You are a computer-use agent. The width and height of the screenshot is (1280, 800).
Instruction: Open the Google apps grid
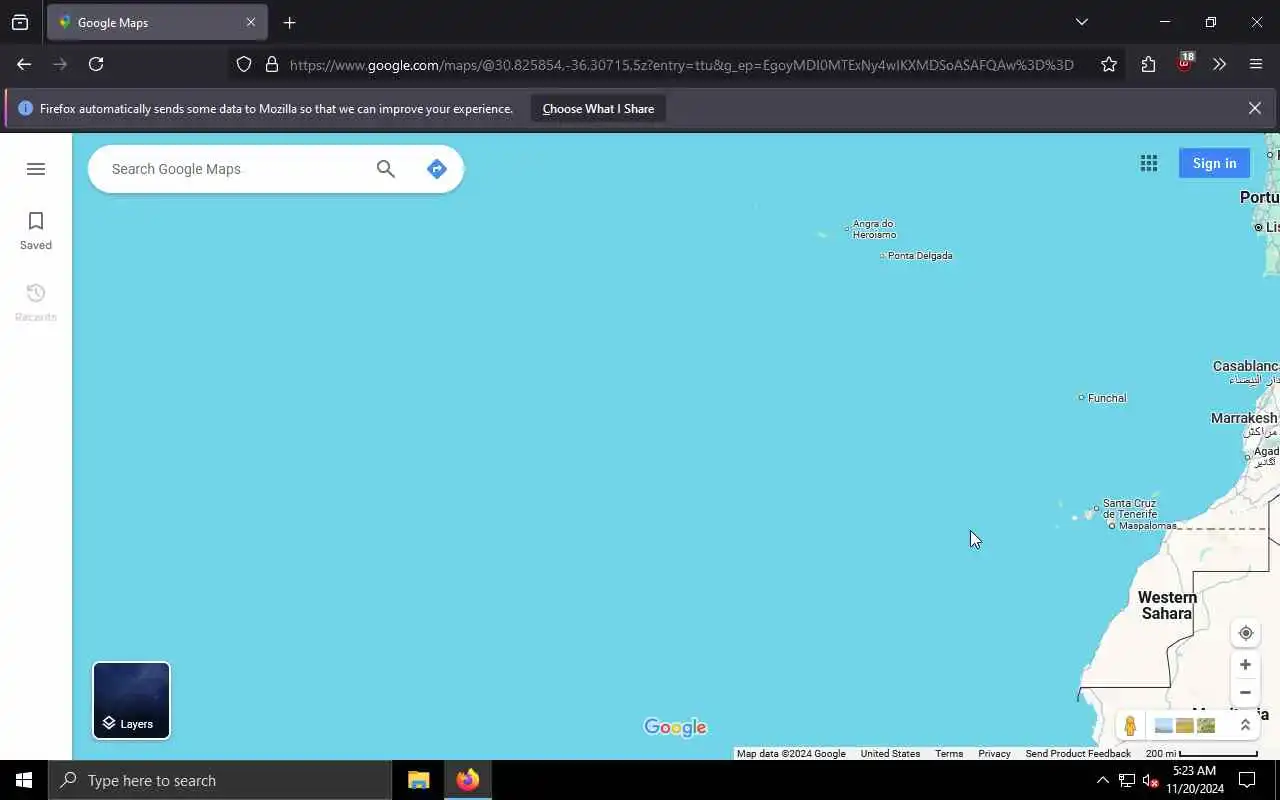coord(1149,163)
